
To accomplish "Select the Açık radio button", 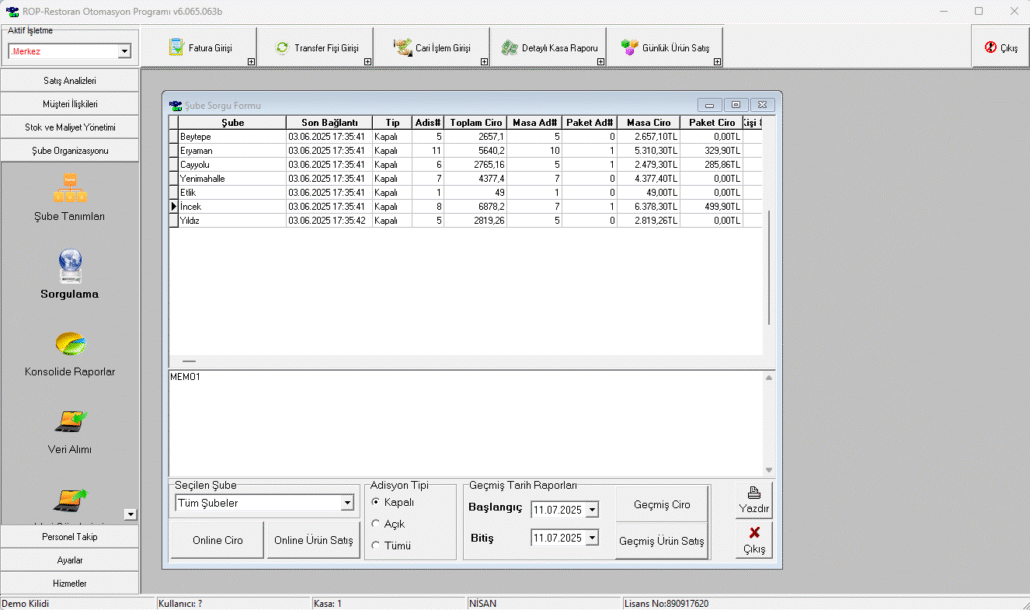I will tap(376, 524).
